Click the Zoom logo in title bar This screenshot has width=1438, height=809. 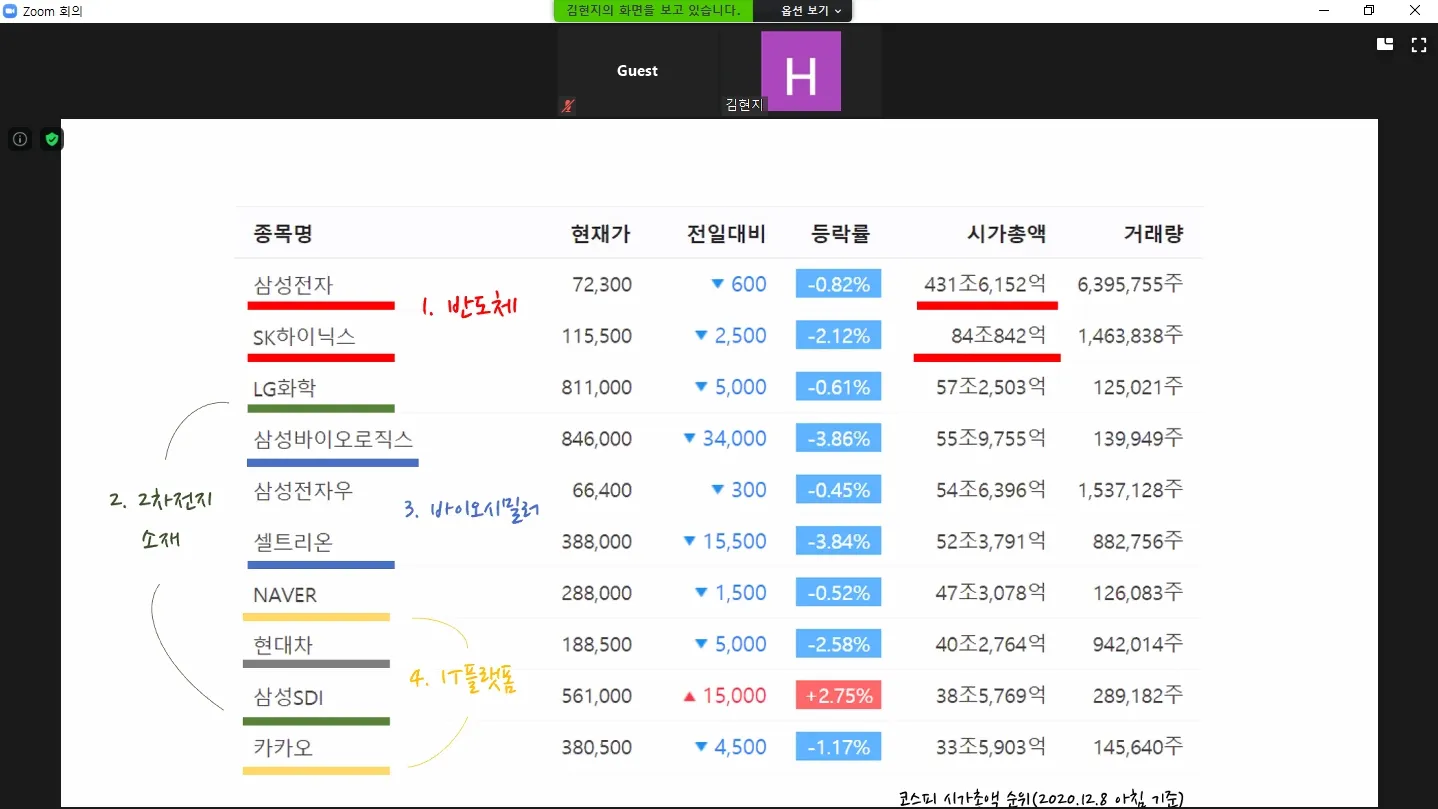(x=11, y=11)
